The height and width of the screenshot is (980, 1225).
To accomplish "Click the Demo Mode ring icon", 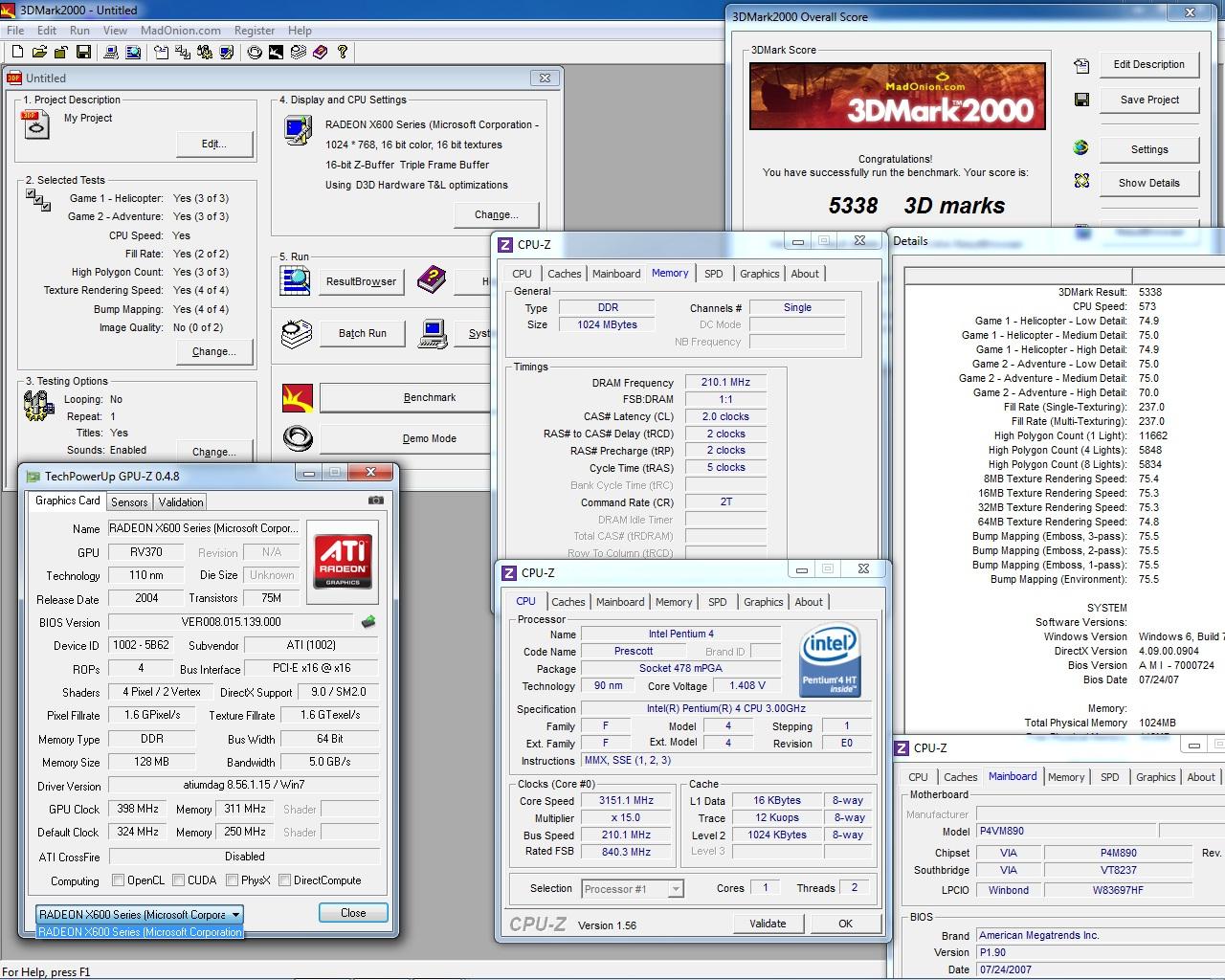I will (298, 438).
